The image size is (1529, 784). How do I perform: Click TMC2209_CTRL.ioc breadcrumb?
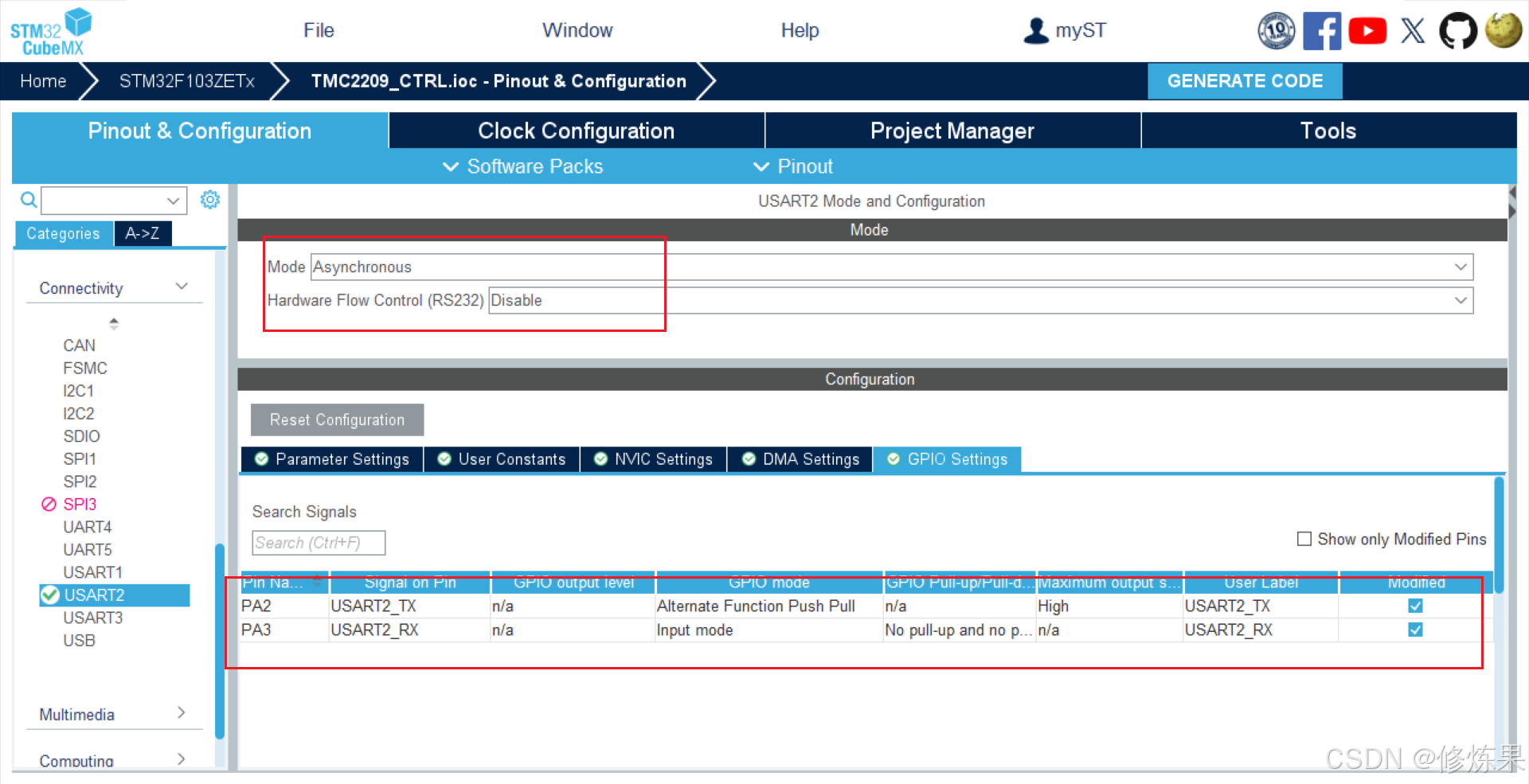coord(499,81)
